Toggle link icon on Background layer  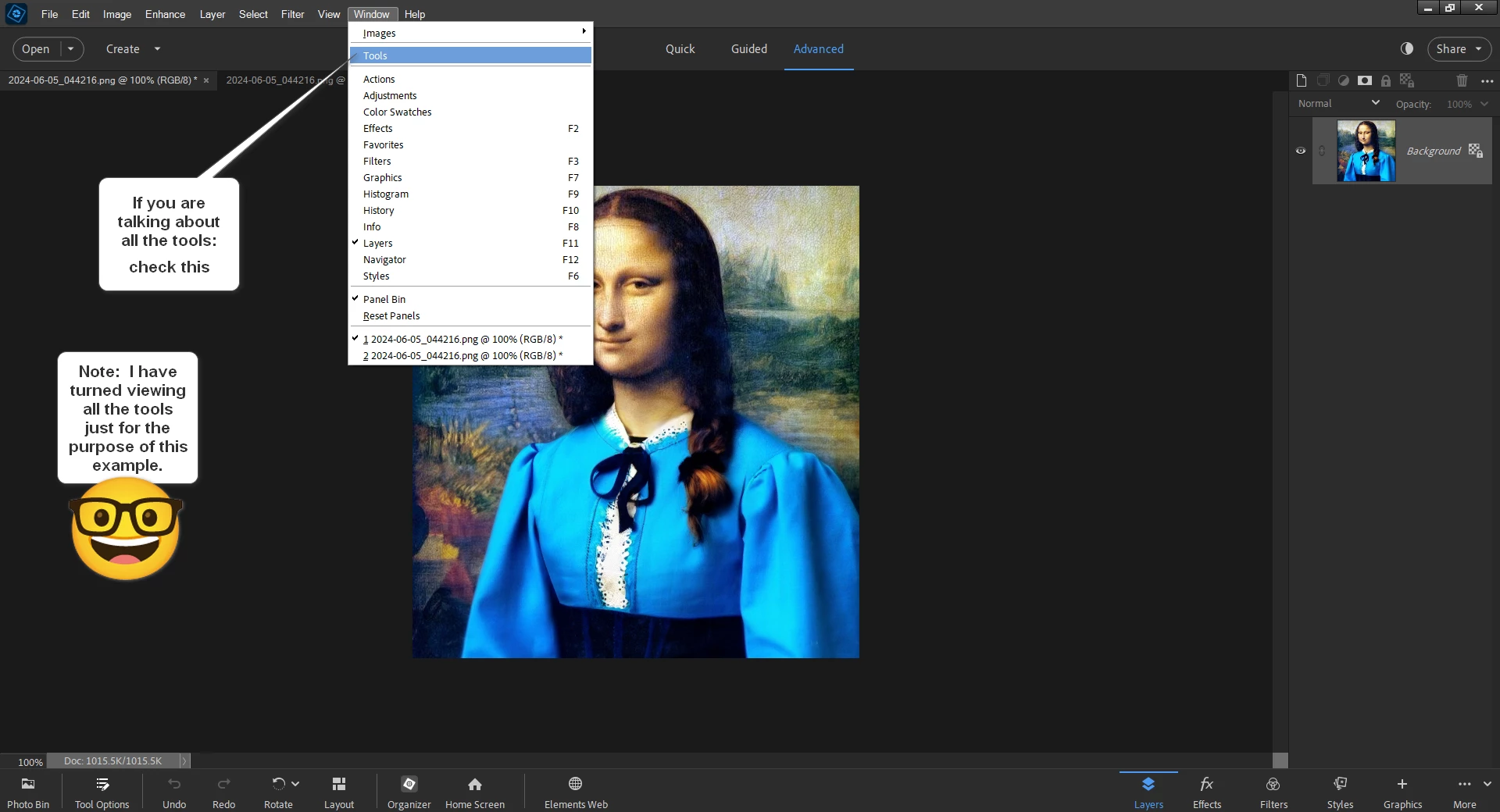coord(1322,151)
